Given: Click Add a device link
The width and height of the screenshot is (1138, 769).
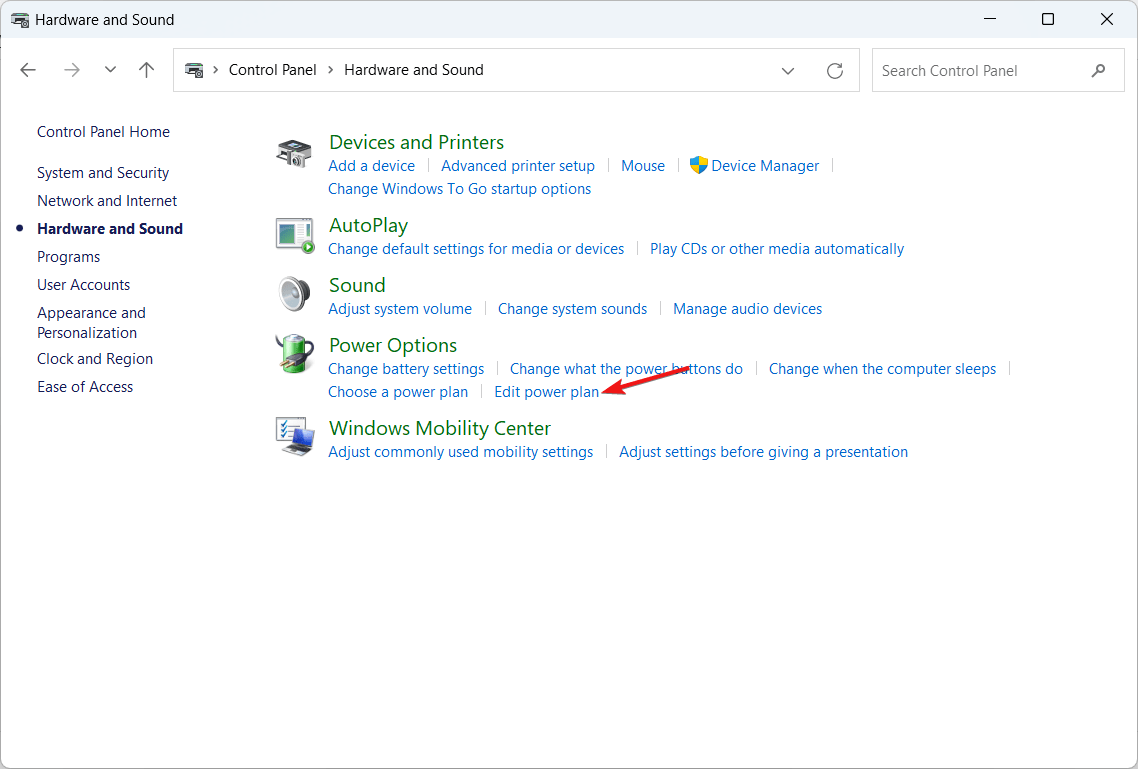Looking at the screenshot, I should point(372,165).
